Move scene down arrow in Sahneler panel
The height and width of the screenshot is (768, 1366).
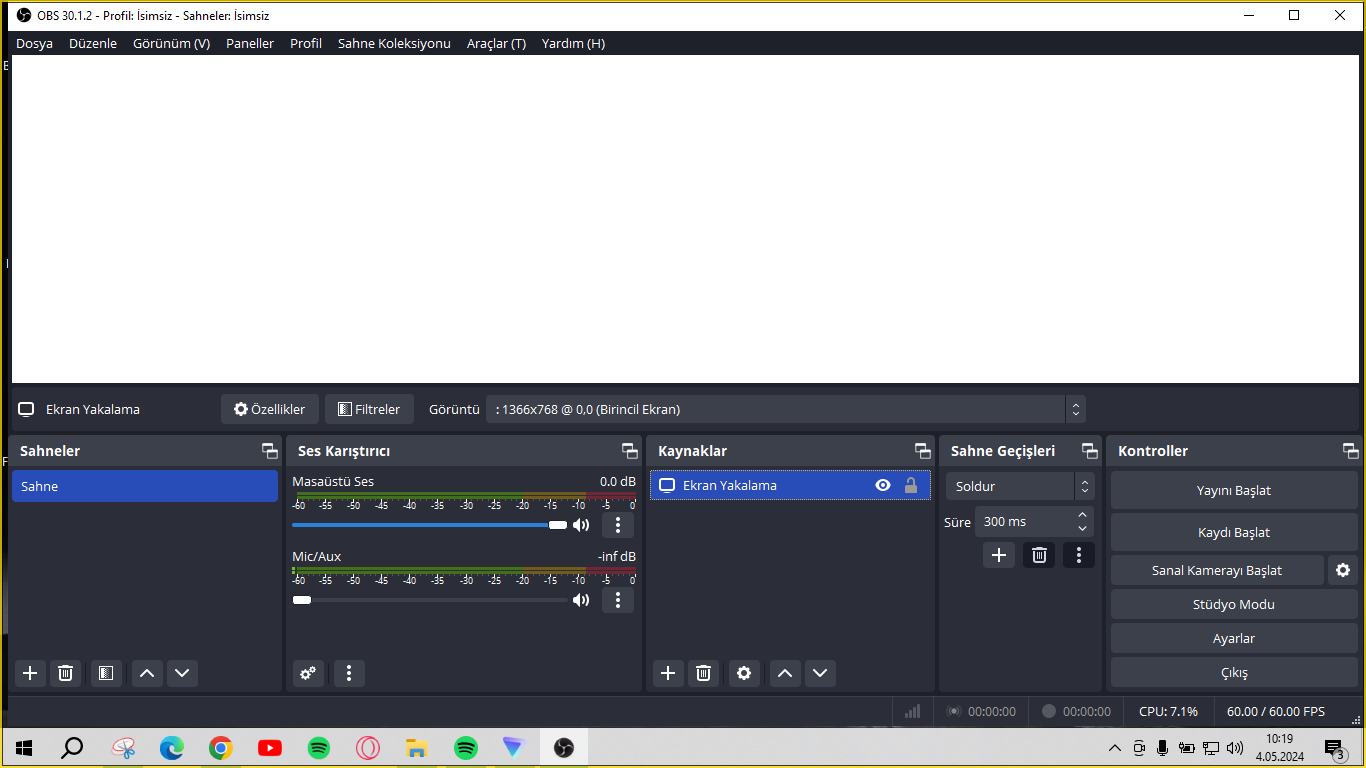[x=182, y=673]
